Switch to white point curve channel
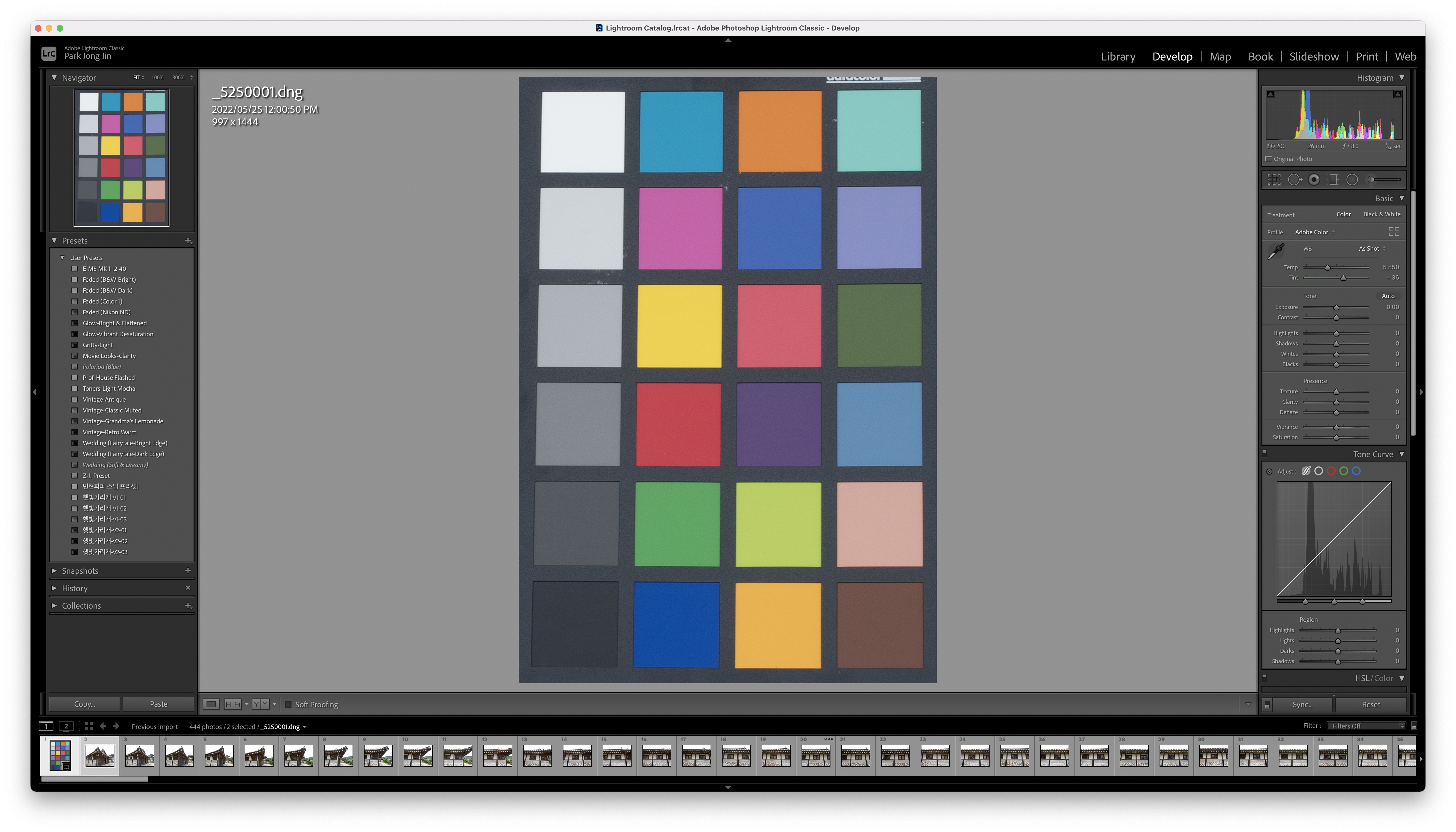 click(1318, 471)
